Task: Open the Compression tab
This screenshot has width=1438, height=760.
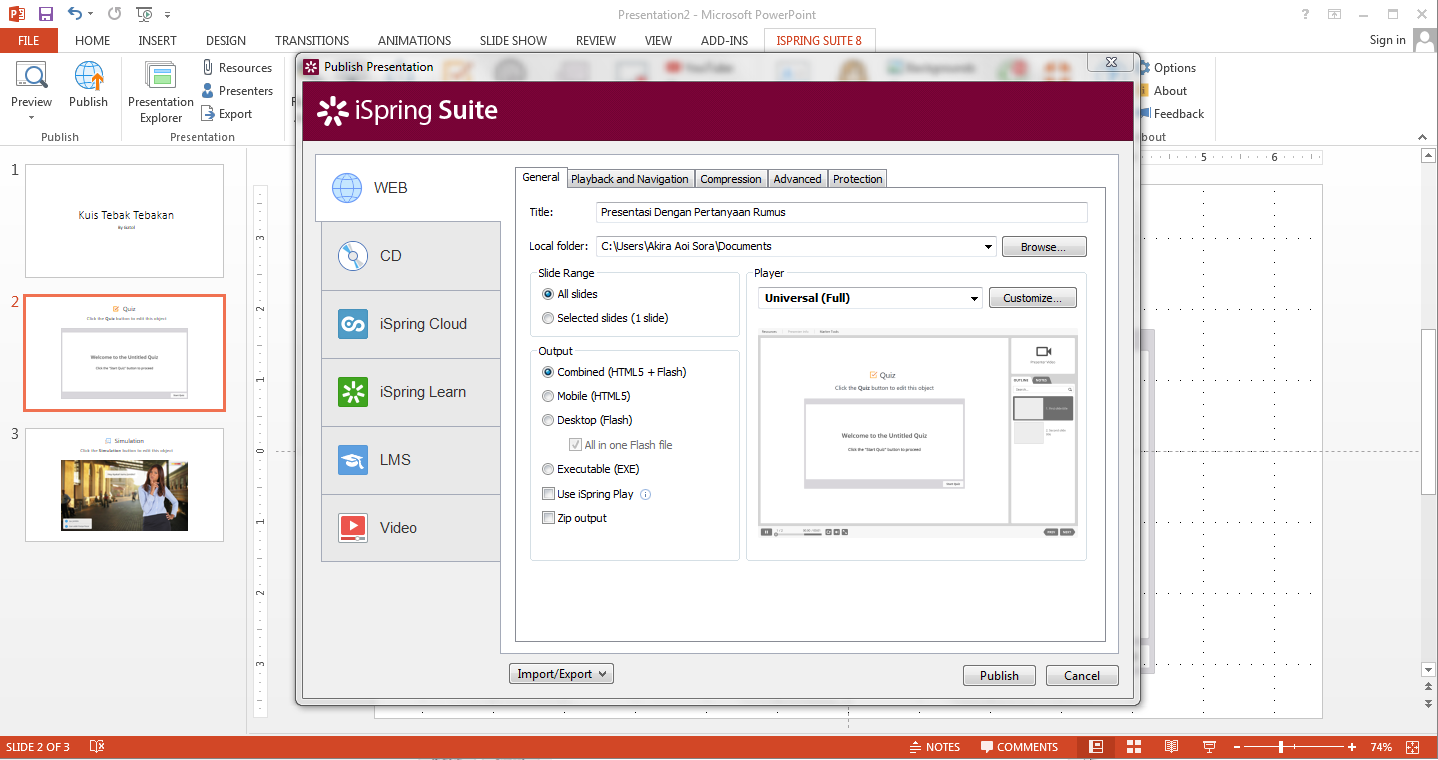Action: [731, 179]
